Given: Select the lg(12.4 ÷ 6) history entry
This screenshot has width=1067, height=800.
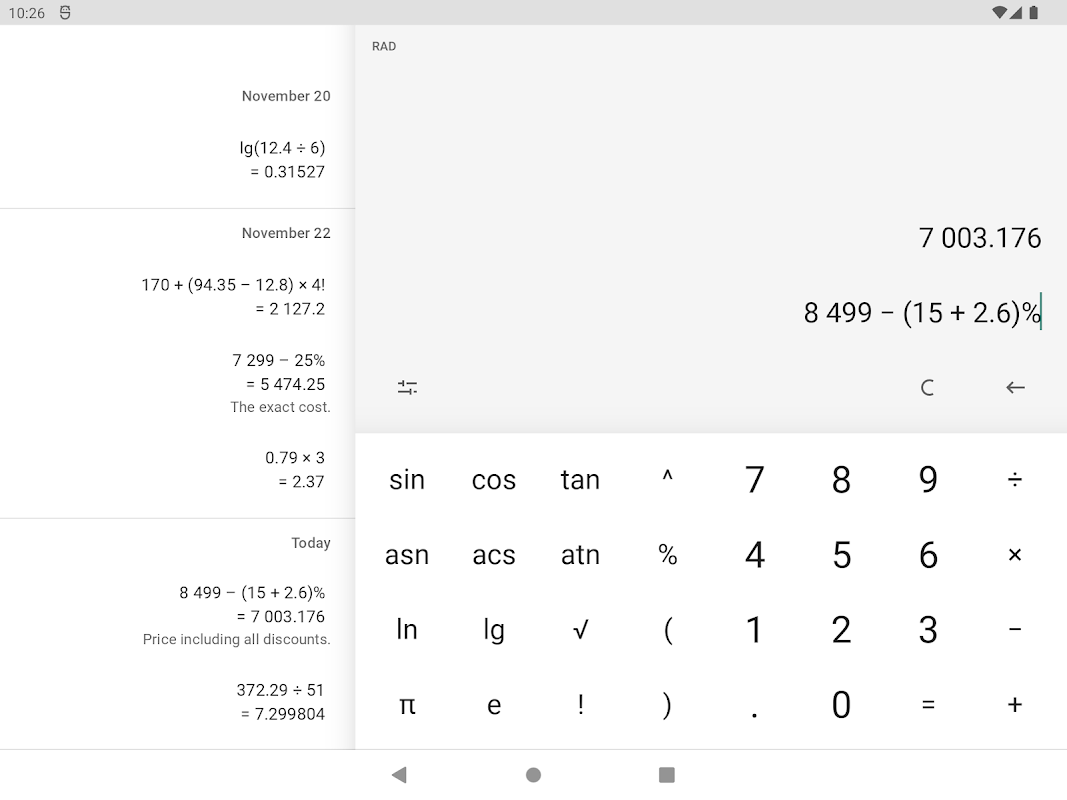Looking at the screenshot, I should coord(282,159).
